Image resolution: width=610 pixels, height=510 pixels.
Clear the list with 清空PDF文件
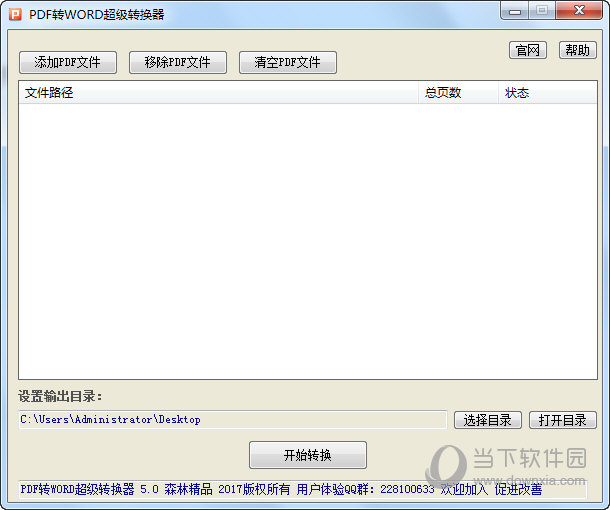[288, 62]
